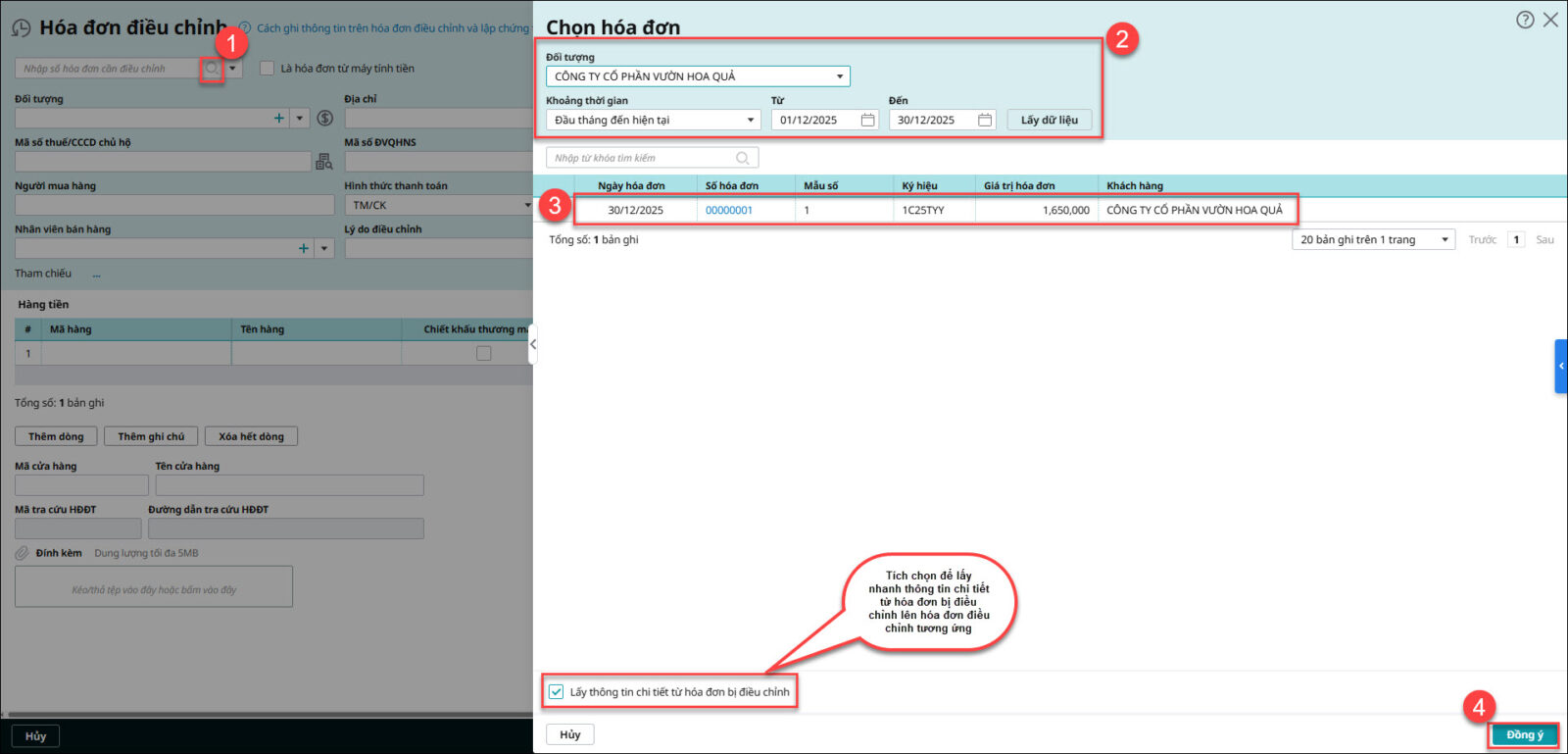Open the Khoảng thời gian dropdown

751,120
